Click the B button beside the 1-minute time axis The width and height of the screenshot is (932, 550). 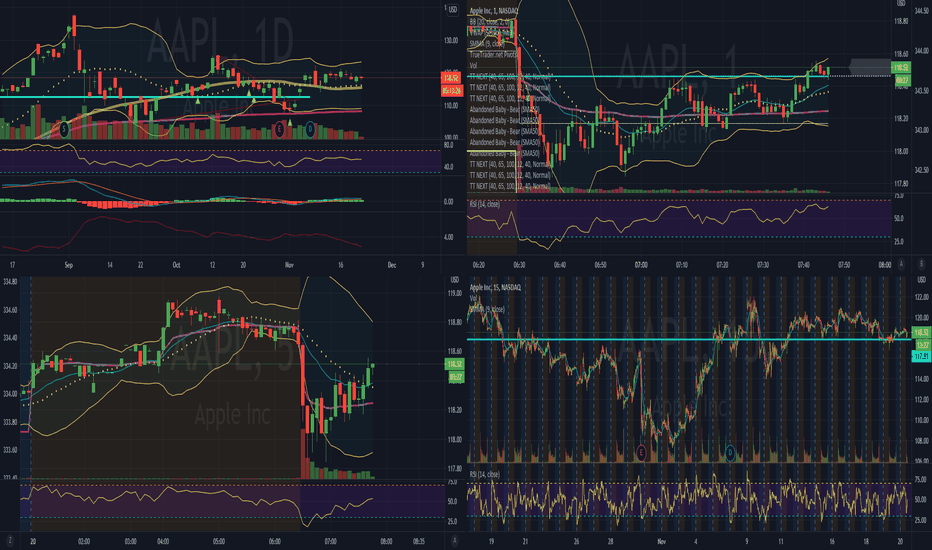pos(922,264)
